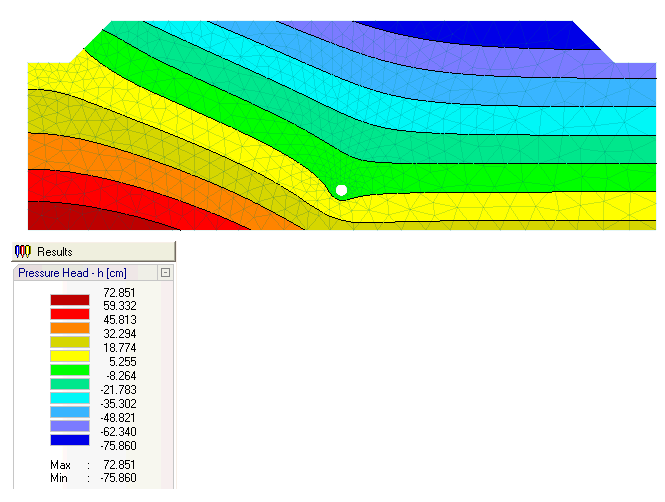Click legend value 72.851 at top

(x=119, y=293)
